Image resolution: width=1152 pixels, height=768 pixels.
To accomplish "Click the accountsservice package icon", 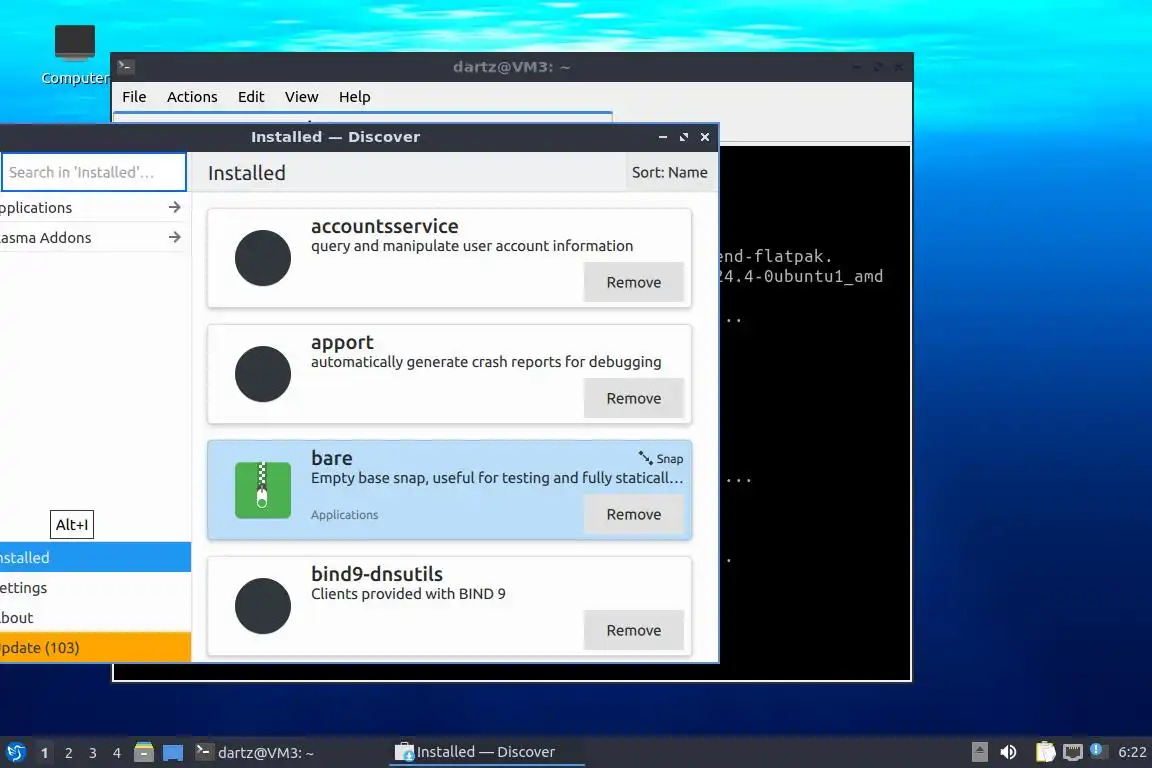I will tap(263, 258).
